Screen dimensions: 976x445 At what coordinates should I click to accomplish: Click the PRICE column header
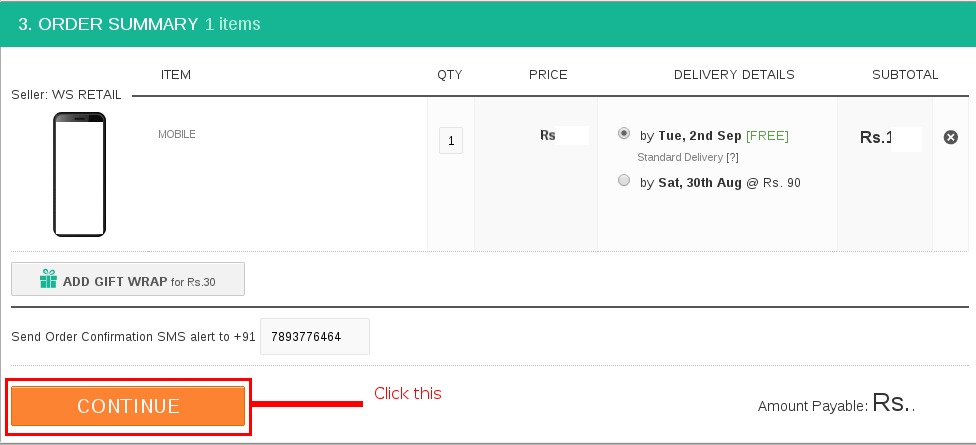tap(548, 75)
